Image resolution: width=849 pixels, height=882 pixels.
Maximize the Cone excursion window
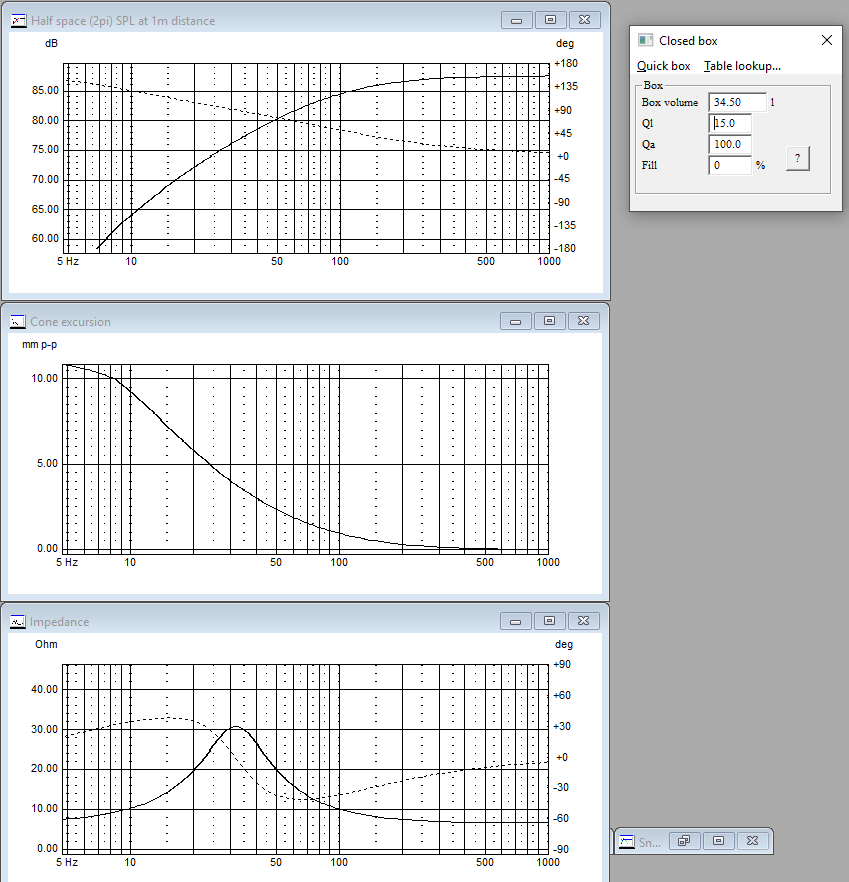(x=549, y=321)
